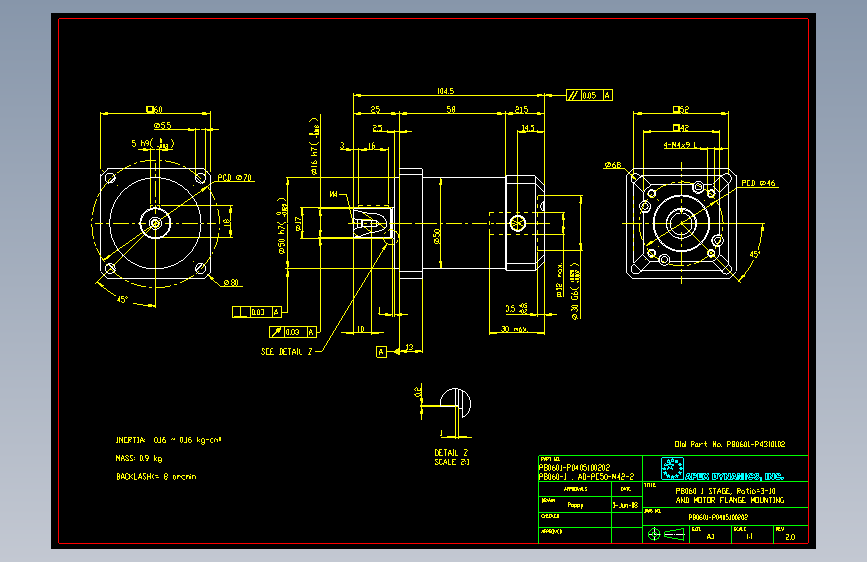Screen dimensions: 867x562
Task: Click the projection symbol in the title block
Action: coord(666,534)
